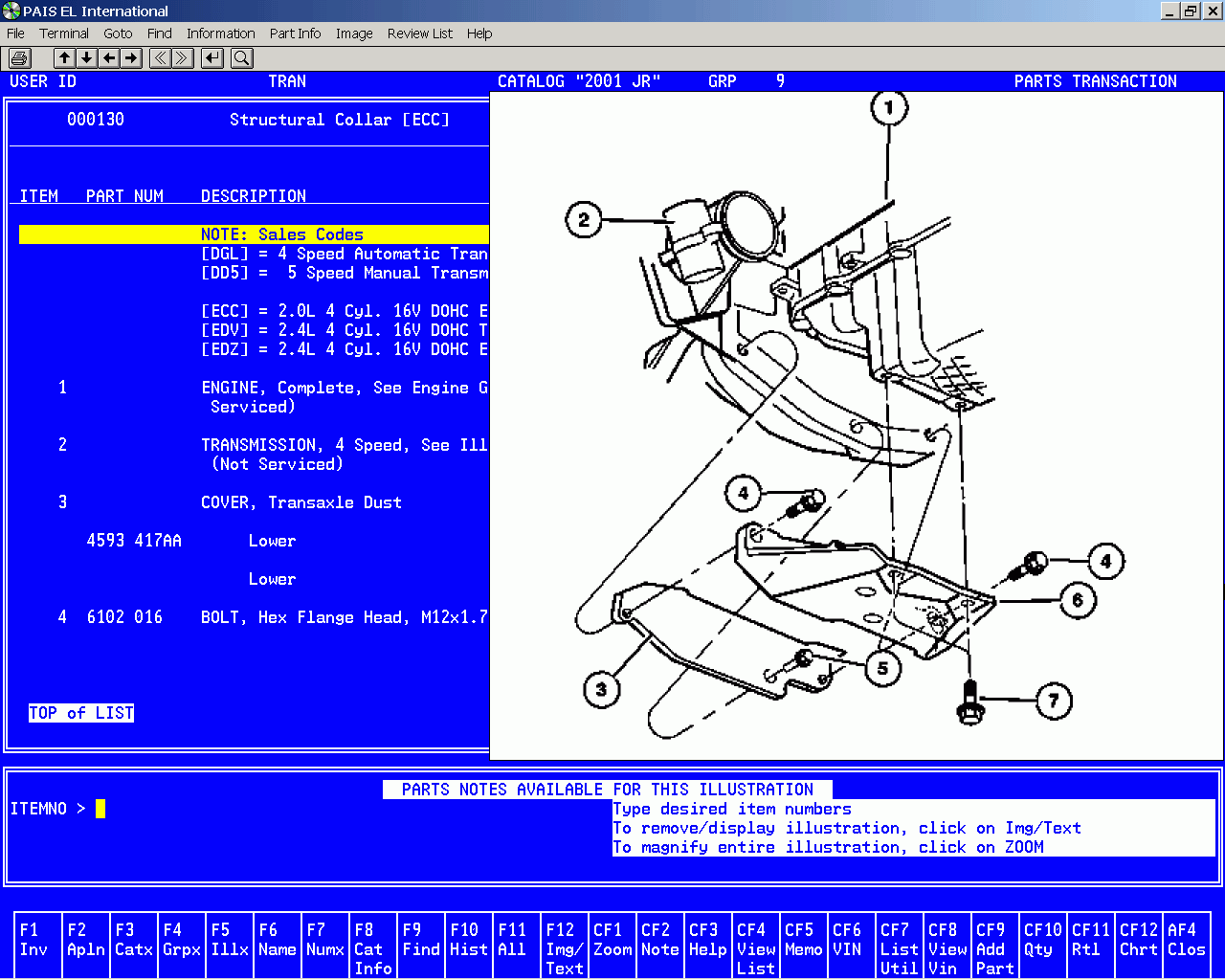Open the Information menu
This screenshot has height=980, width=1225.
click(220, 33)
